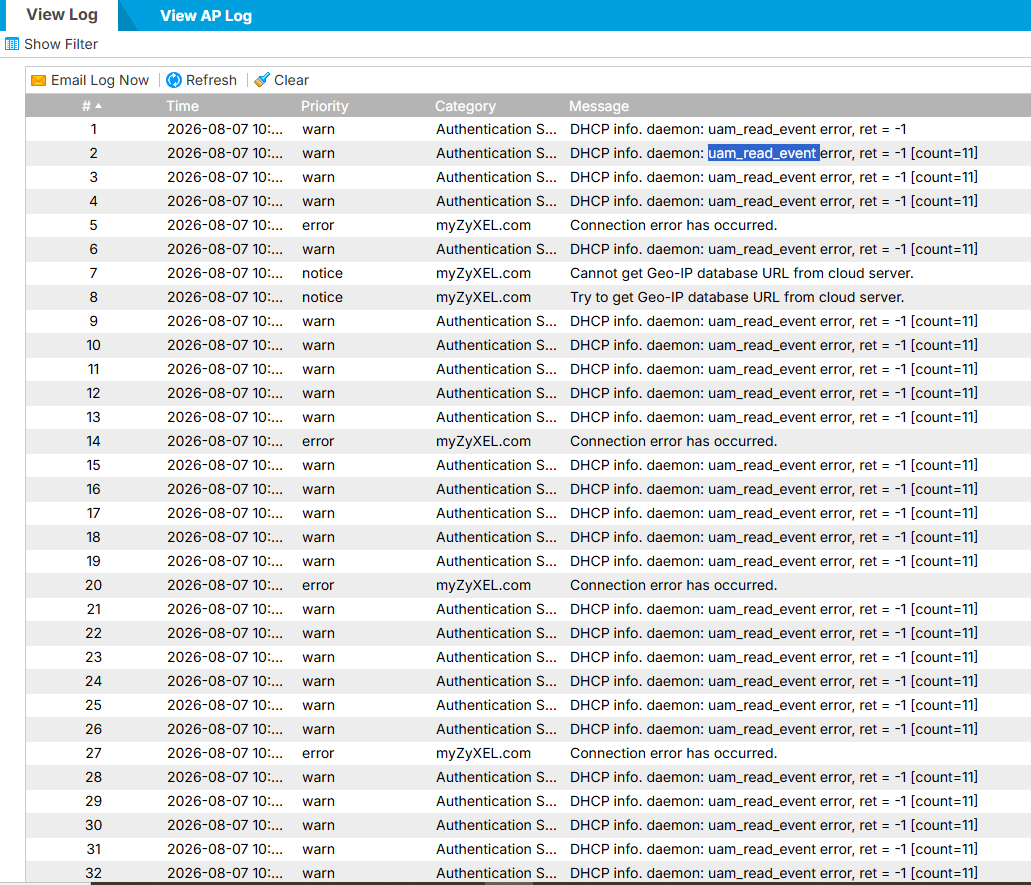Select error priority in row 5

(318, 226)
